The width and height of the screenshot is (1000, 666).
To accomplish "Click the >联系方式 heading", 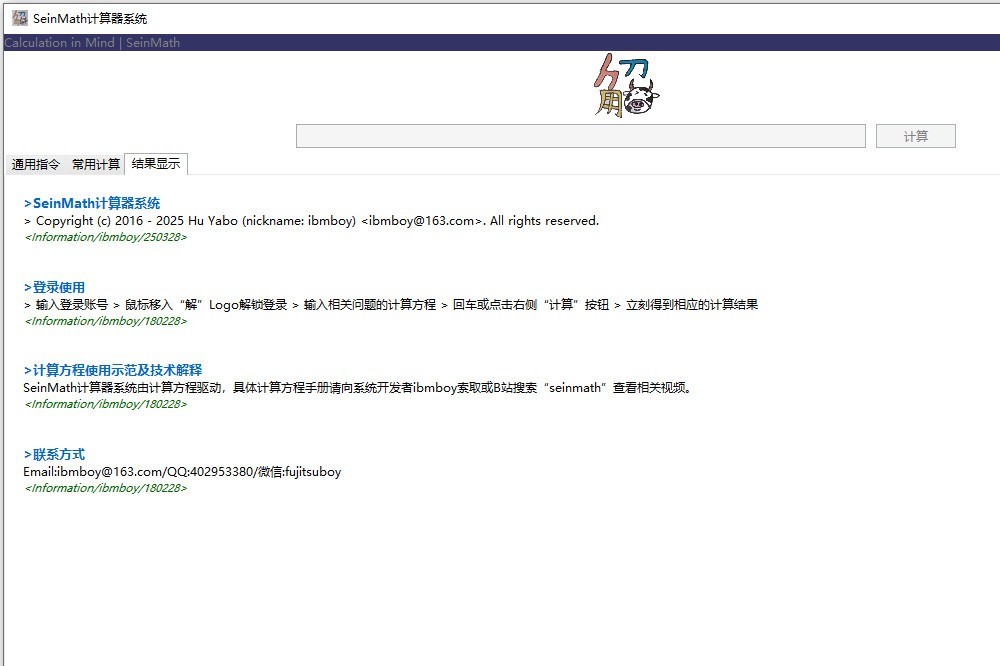I will pyautogui.click(x=55, y=454).
